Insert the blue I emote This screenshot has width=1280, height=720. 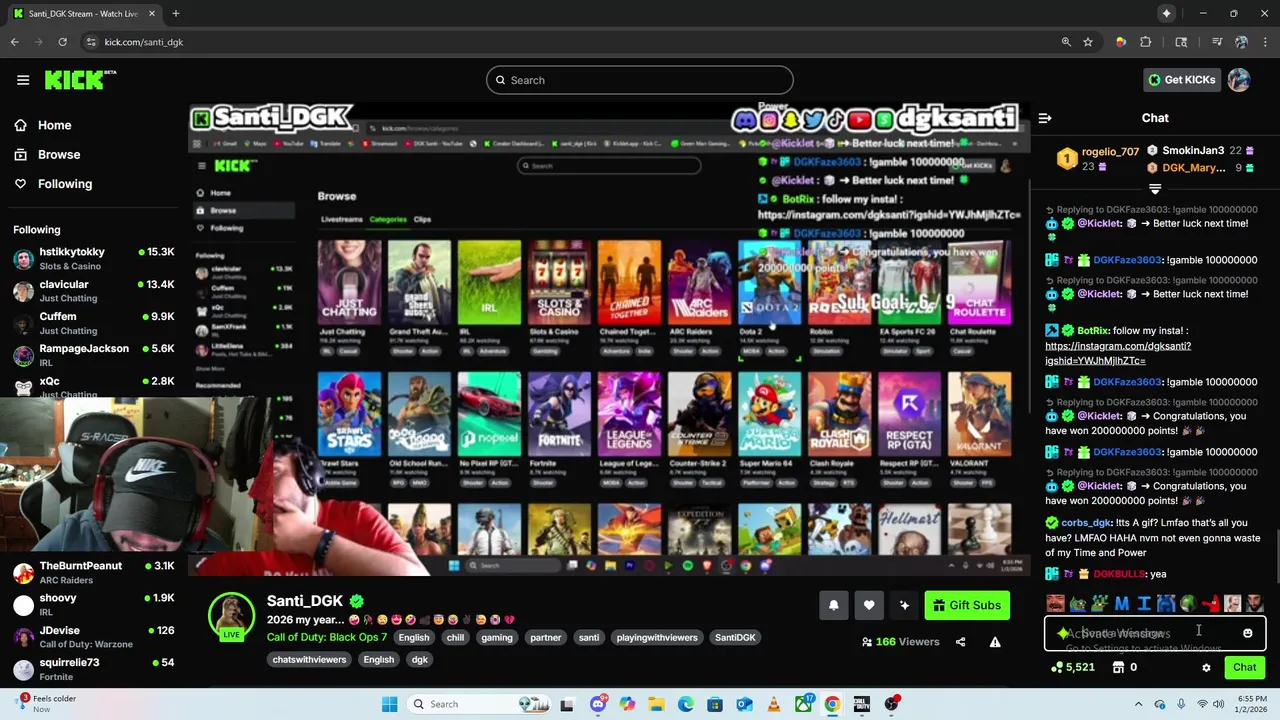(1144, 604)
